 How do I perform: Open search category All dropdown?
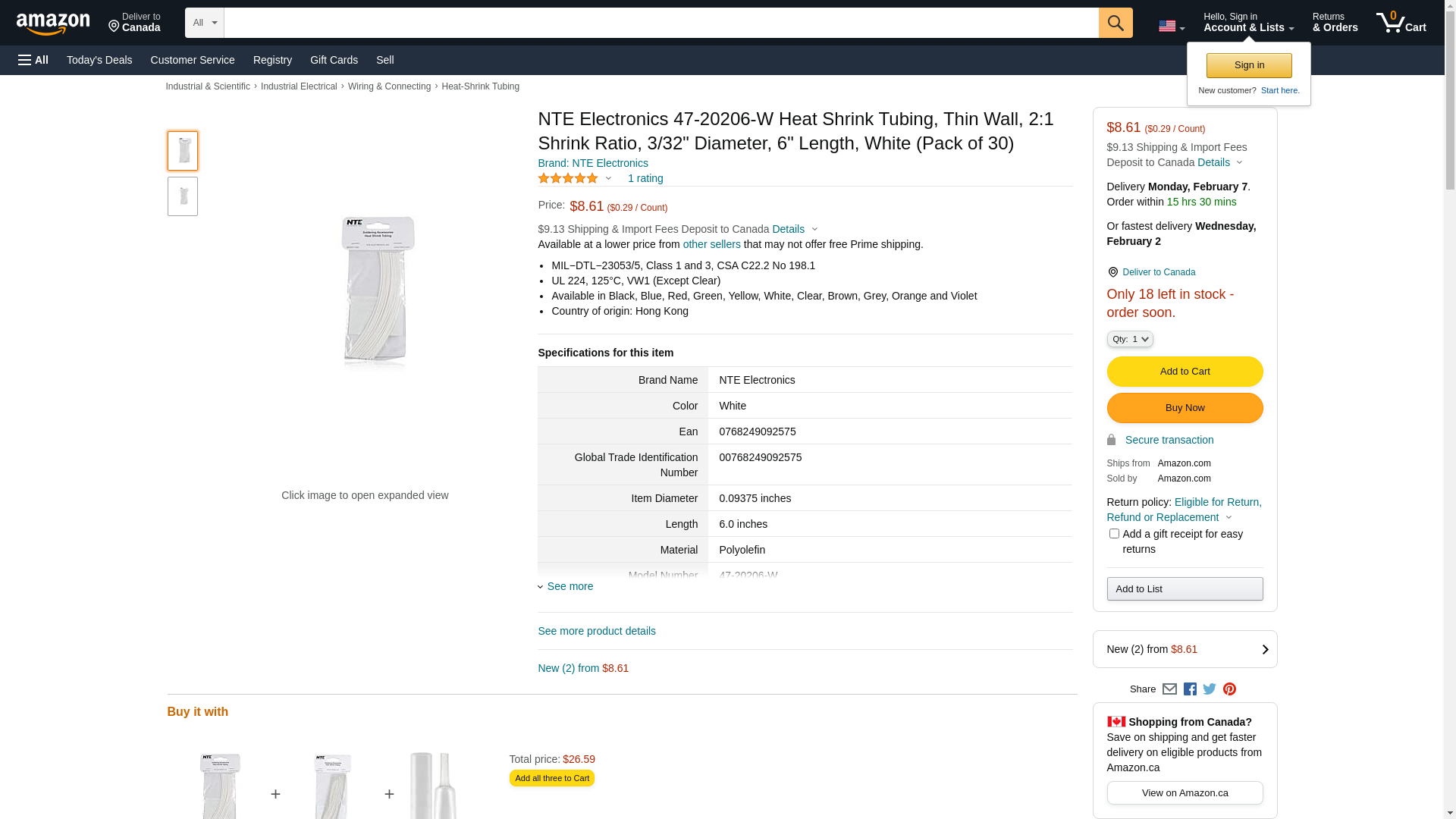pyautogui.click(x=204, y=23)
